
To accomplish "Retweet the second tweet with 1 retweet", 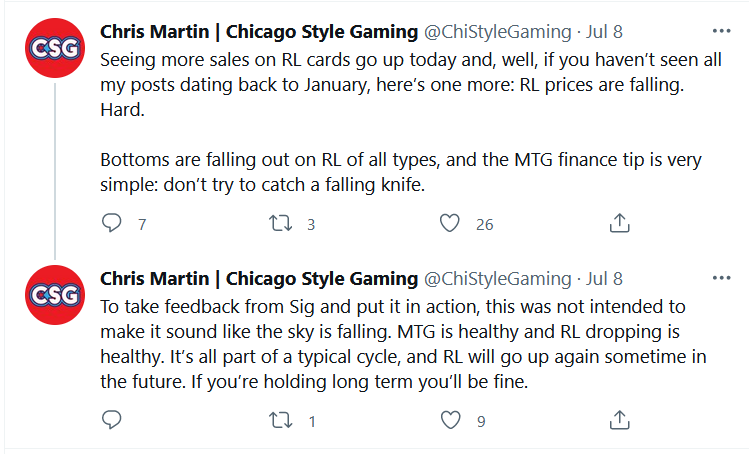I will point(280,420).
